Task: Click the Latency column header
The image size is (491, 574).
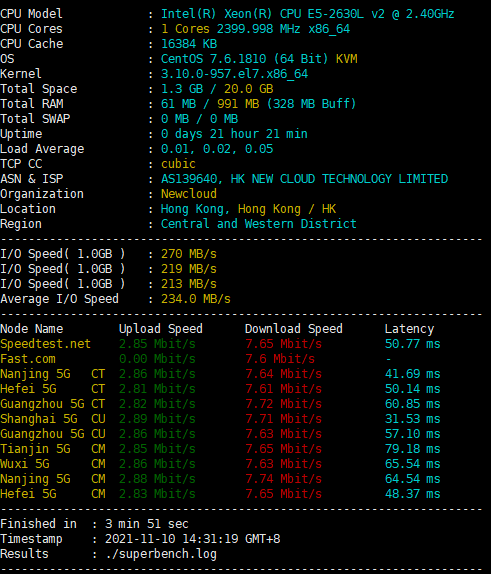Action: click(x=409, y=329)
